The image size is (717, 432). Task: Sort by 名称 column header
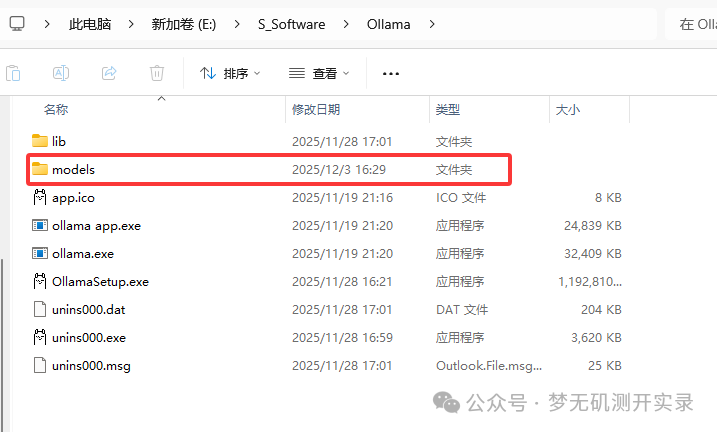tap(56, 110)
